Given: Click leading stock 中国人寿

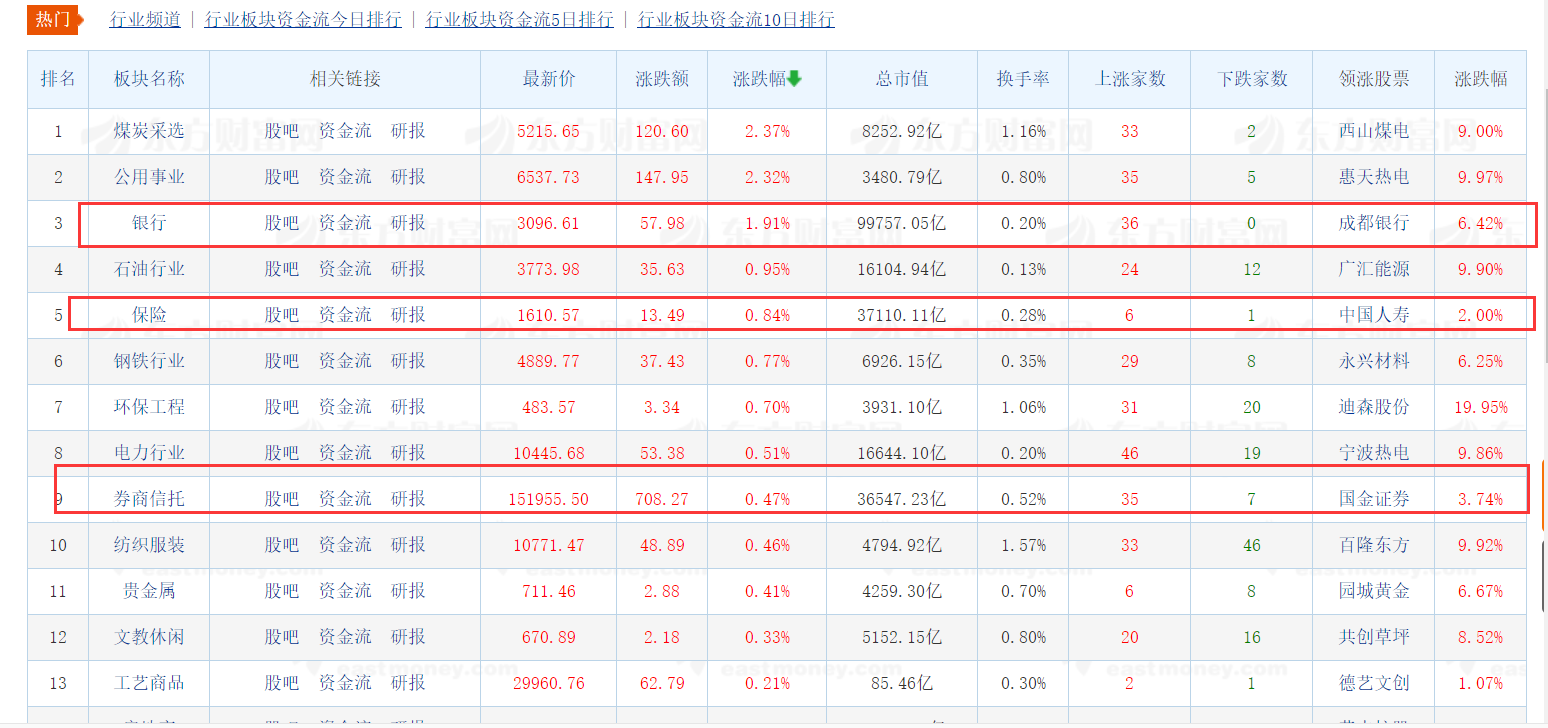Looking at the screenshot, I should tap(1374, 315).
